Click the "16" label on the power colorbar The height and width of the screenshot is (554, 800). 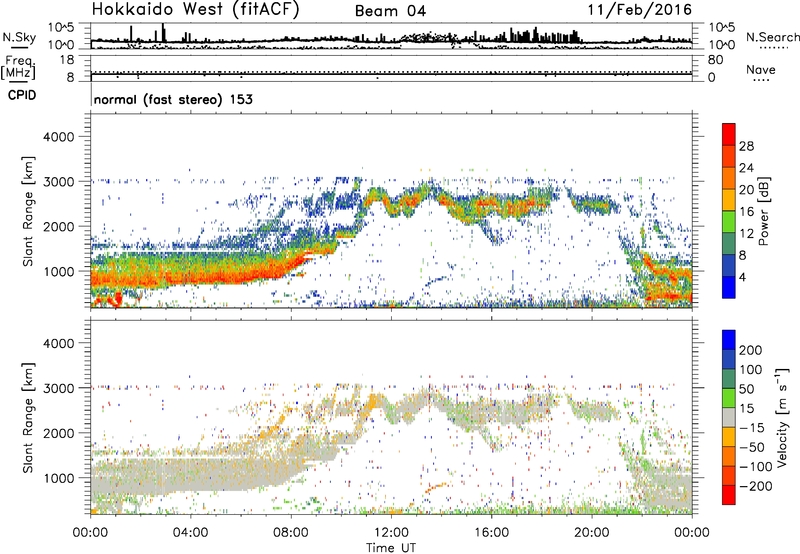click(x=746, y=212)
